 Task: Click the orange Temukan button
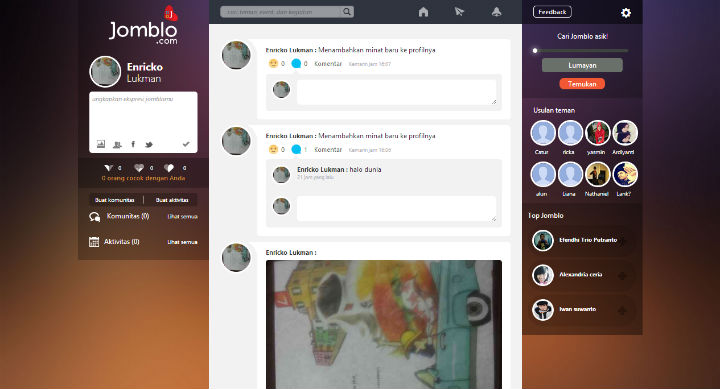click(x=582, y=84)
